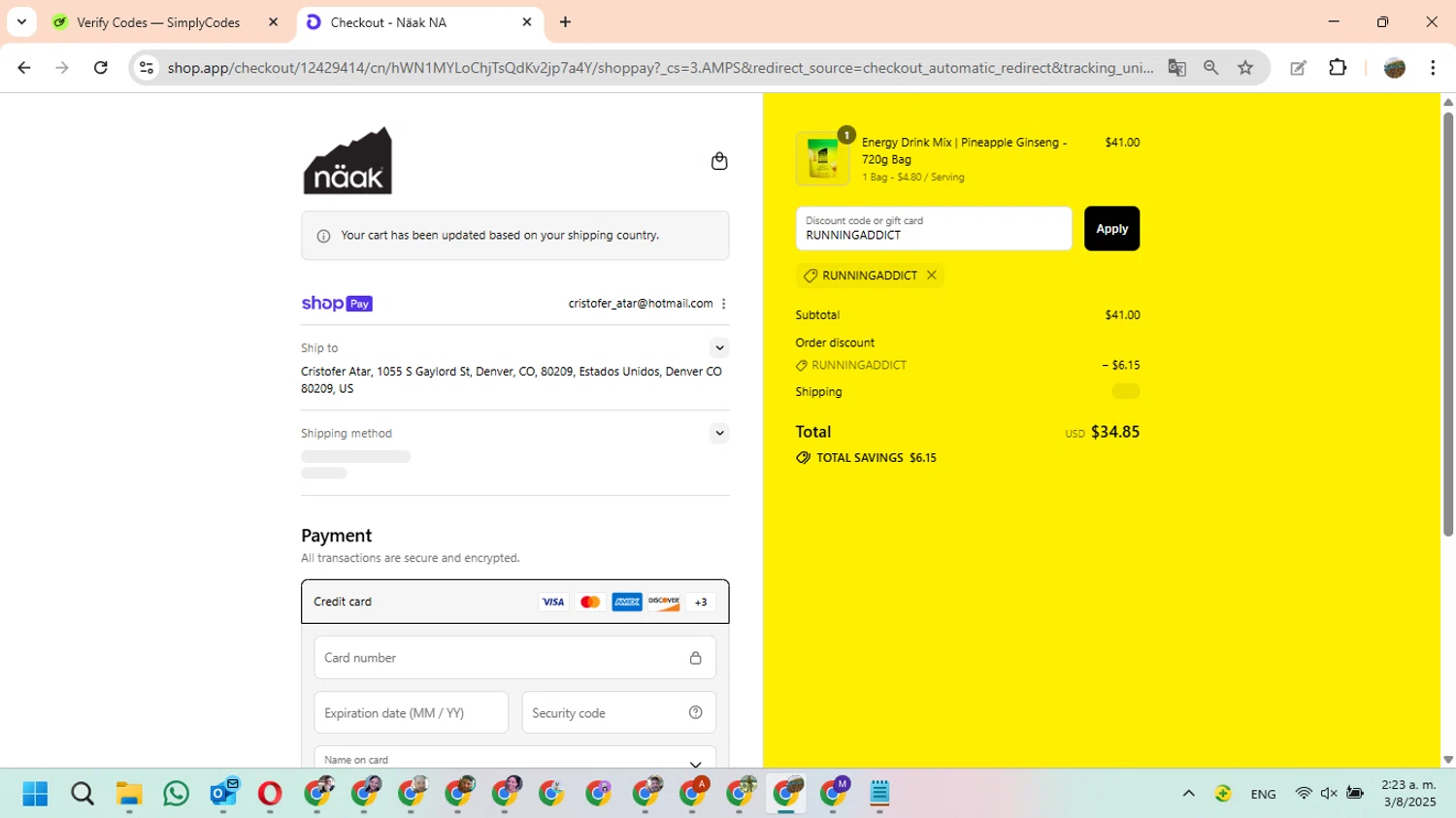
Task: Show the +3 more payment cards
Action: [701, 602]
